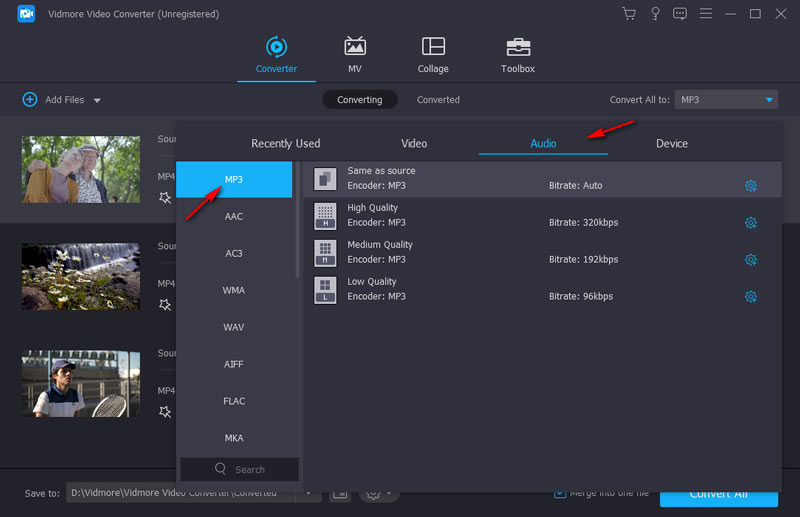Open the hamburger menu in title bar

(x=706, y=14)
